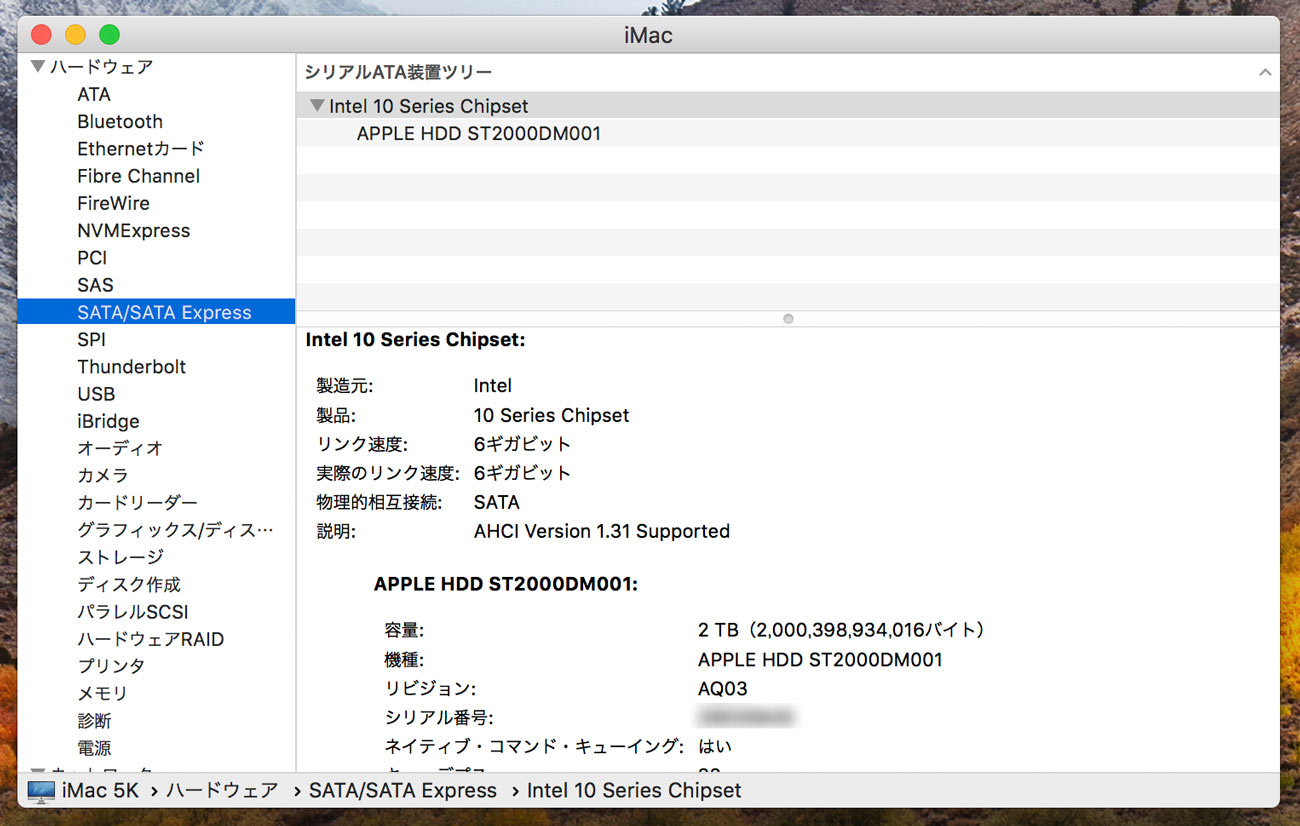The height and width of the screenshot is (826, 1300).
Task: Select 診断 in the sidebar
Action: [94, 720]
